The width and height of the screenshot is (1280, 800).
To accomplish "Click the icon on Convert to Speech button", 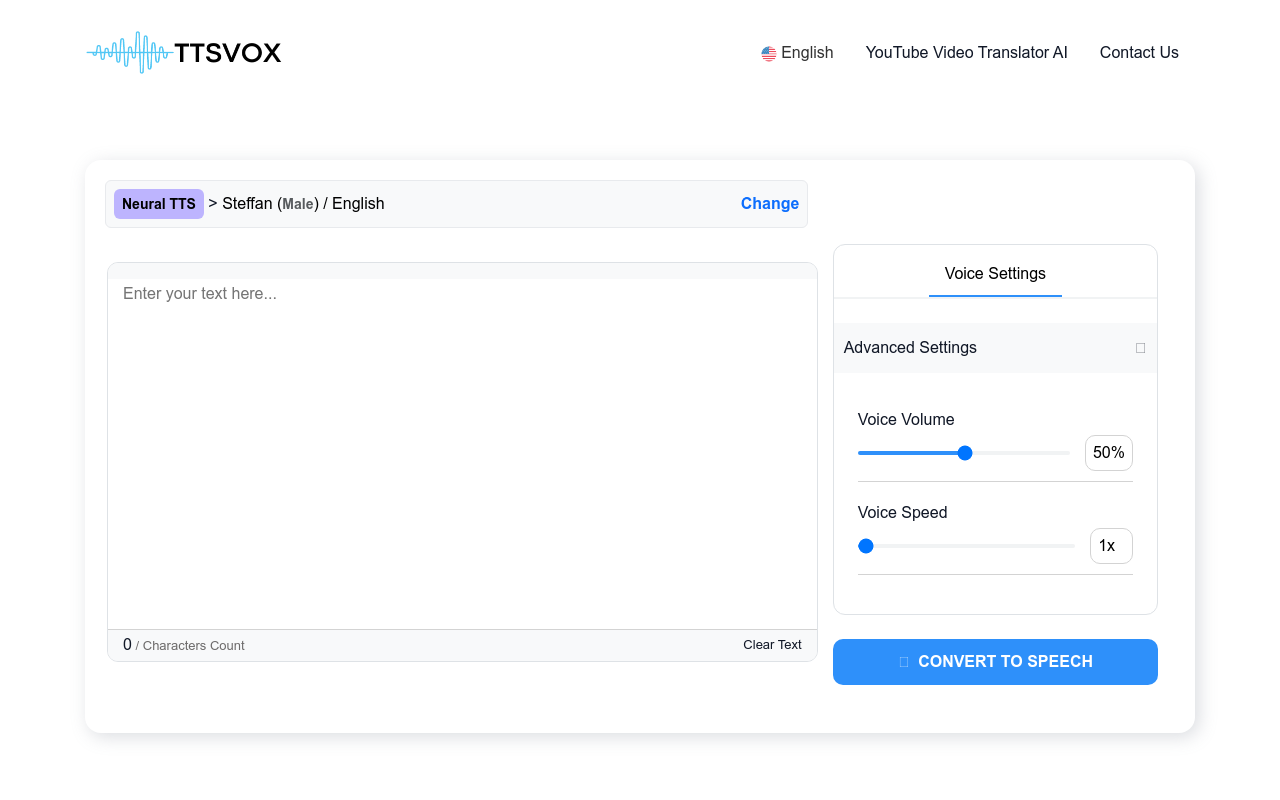I will click(904, 662).
